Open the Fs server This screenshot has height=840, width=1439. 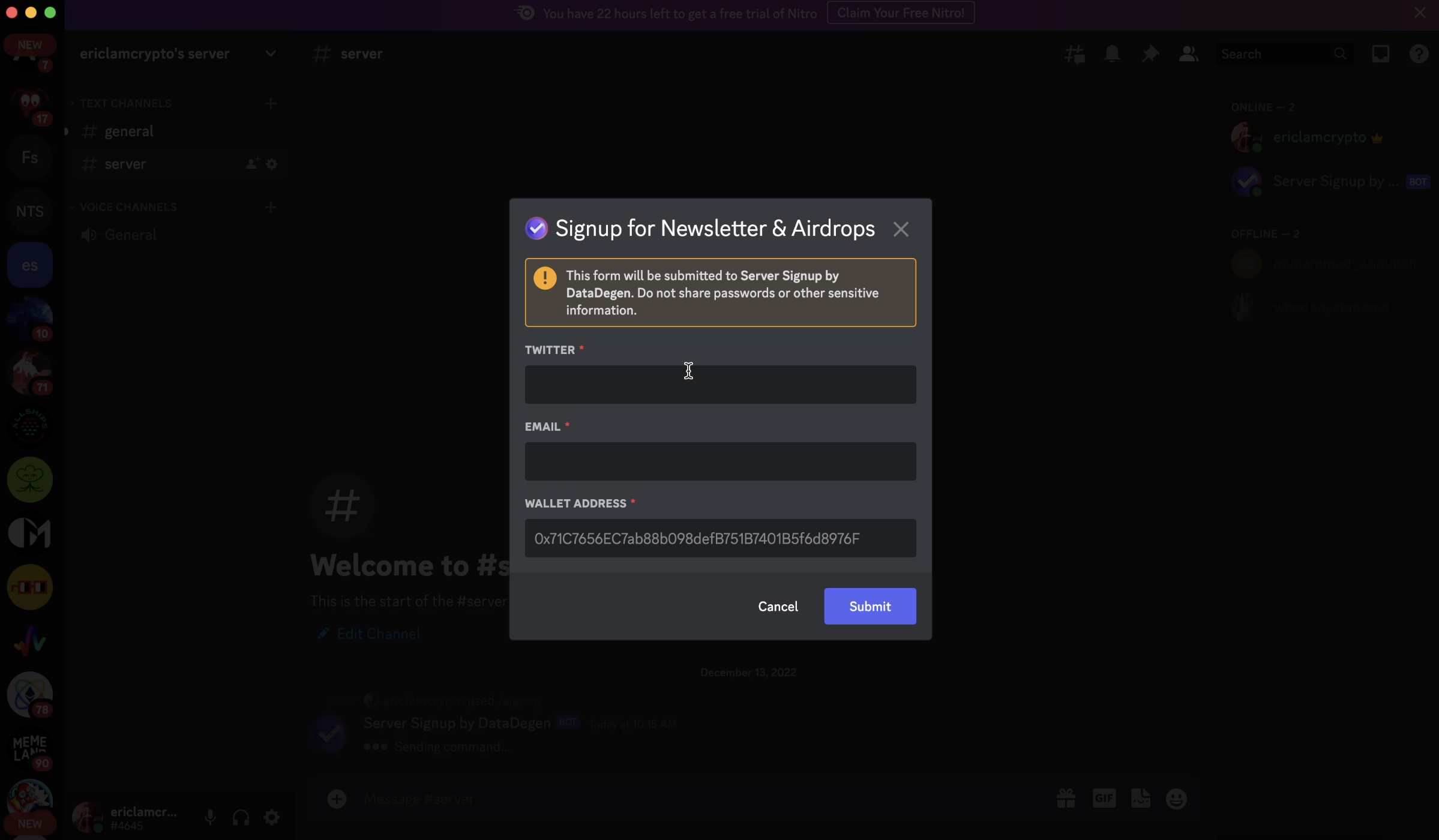coord(29,158)
